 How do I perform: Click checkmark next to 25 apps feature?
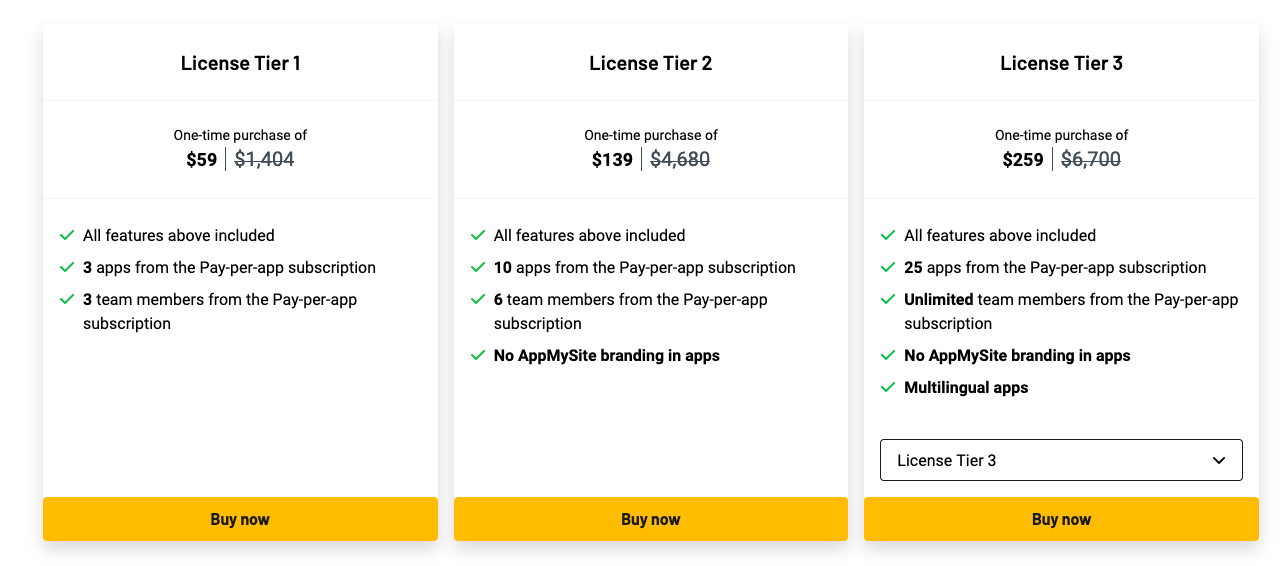[x=888, y=267]
